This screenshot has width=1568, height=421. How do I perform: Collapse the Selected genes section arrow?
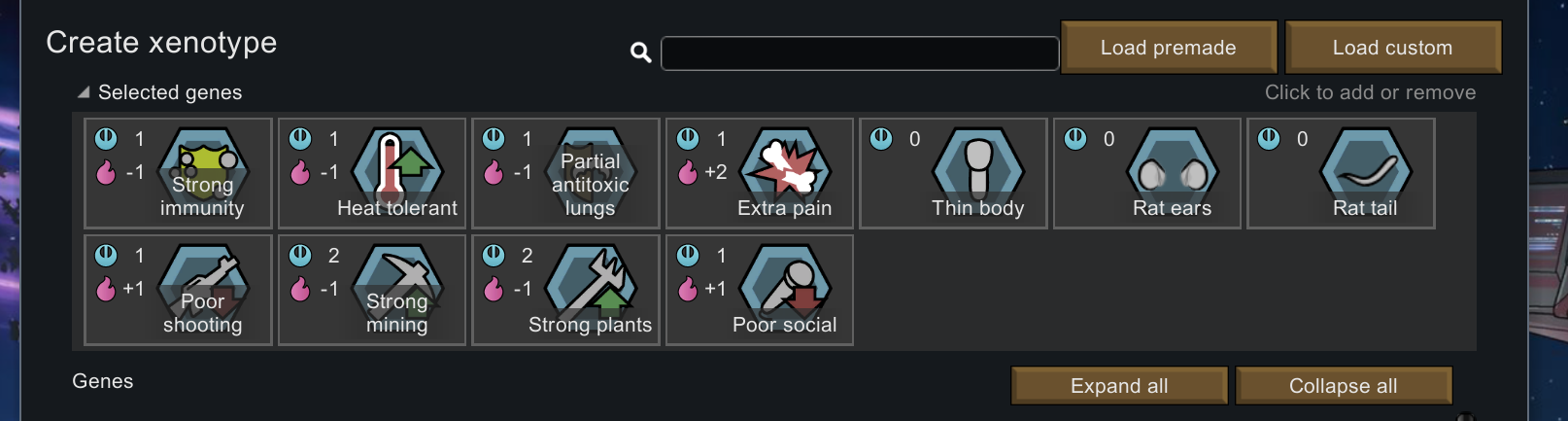[84, 92]
